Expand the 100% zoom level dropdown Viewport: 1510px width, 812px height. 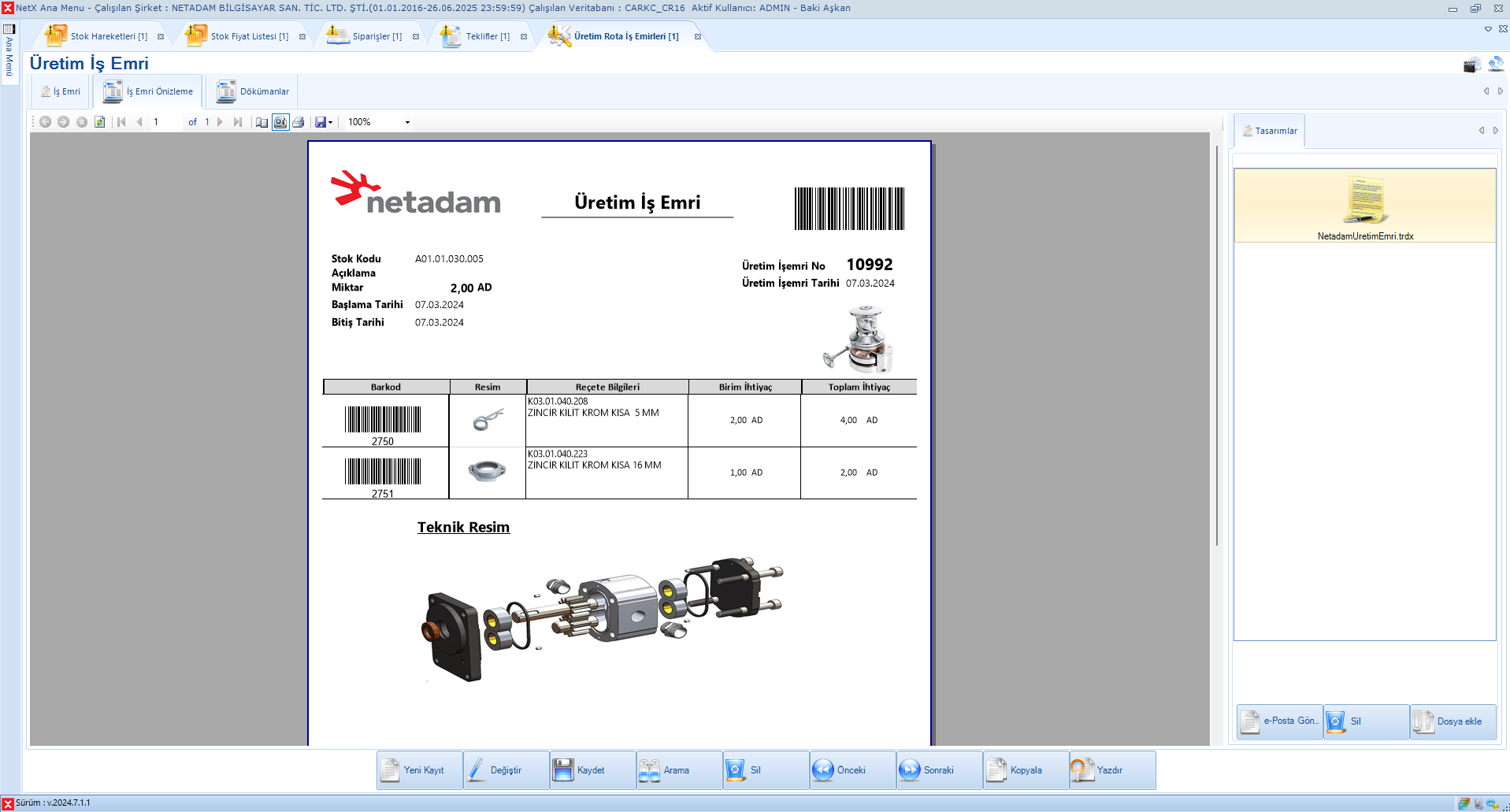(407, 122)
